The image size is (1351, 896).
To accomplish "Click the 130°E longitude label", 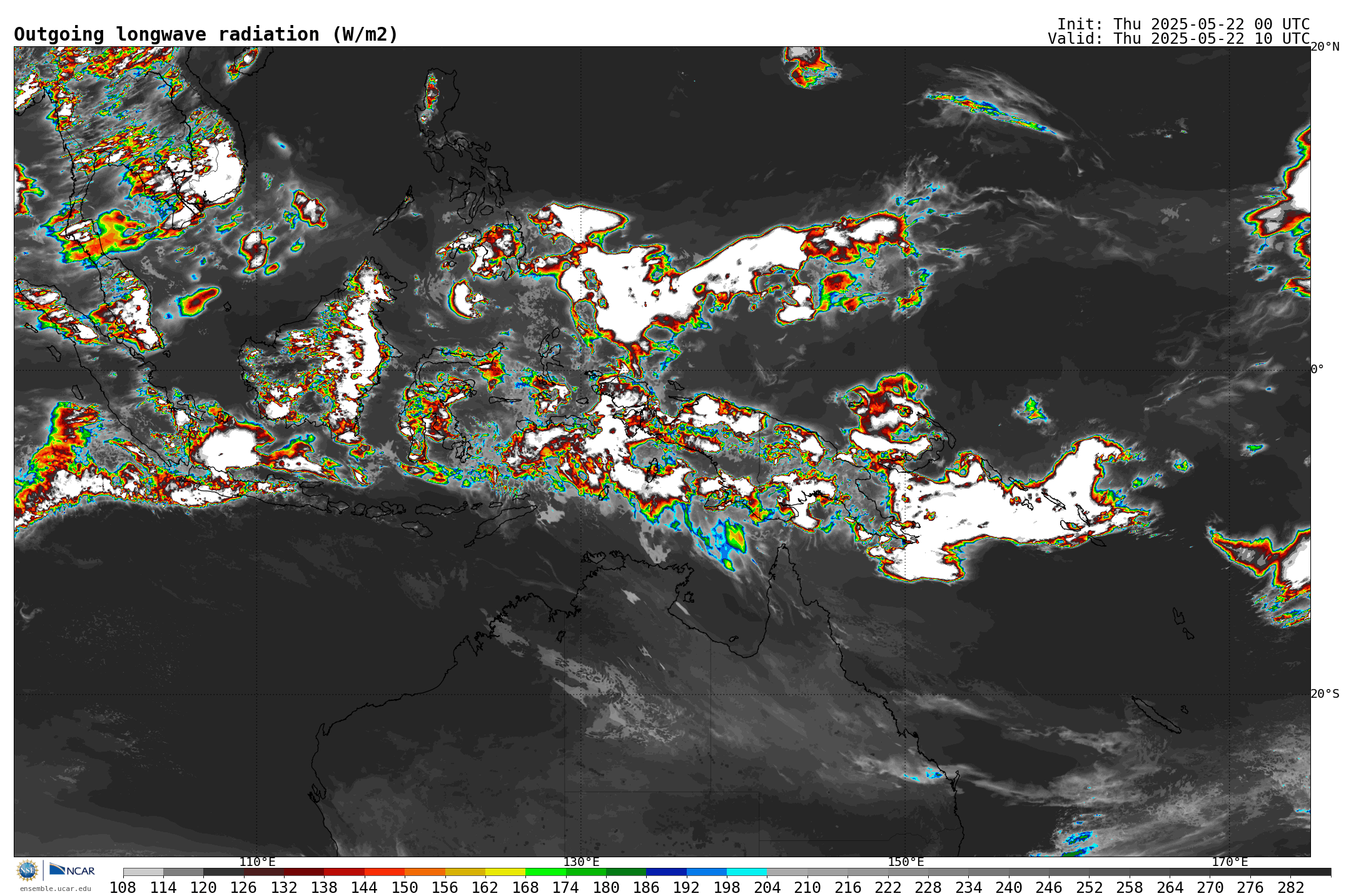I will [x=581, y=862].
